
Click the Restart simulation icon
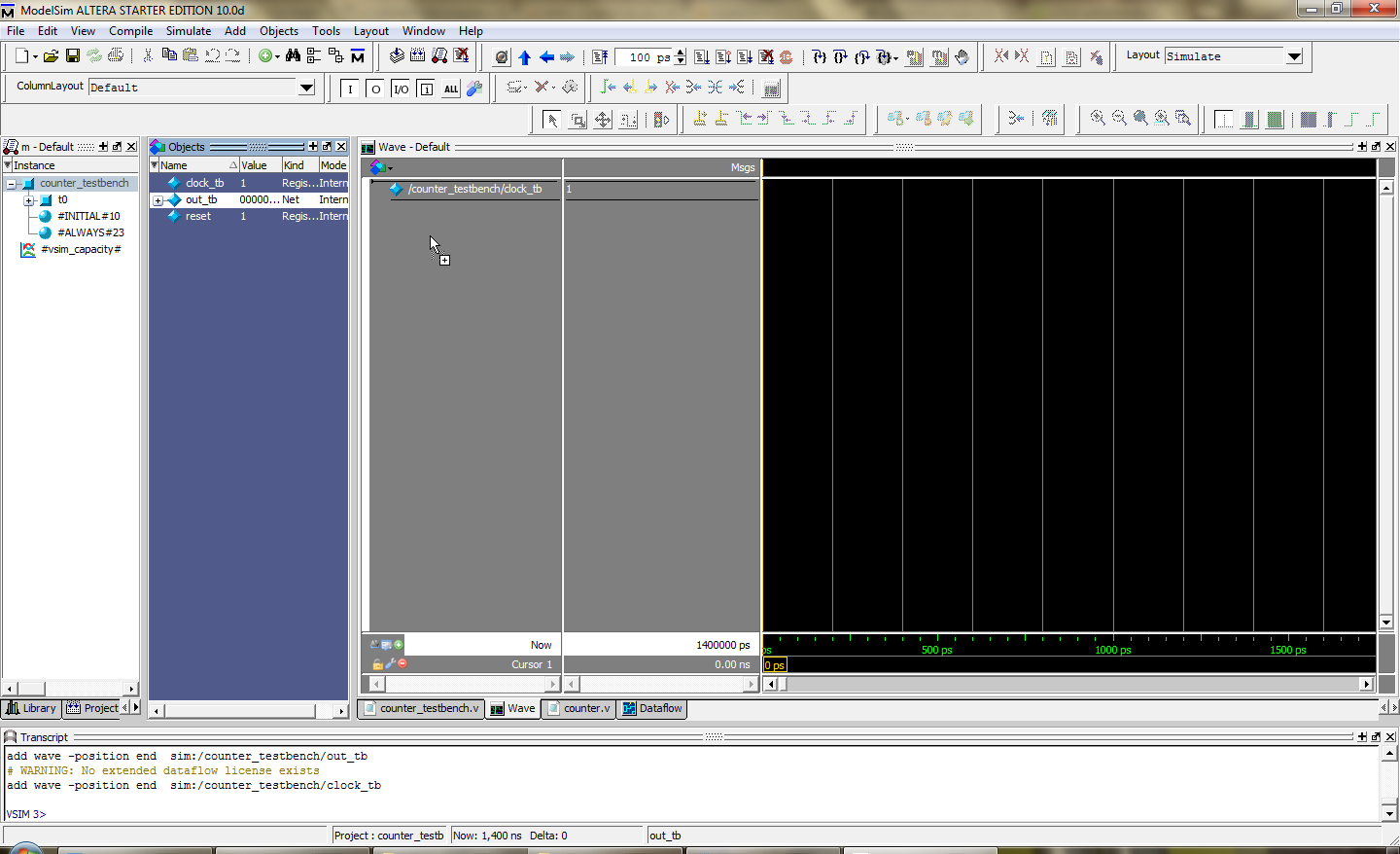(600, 57)
